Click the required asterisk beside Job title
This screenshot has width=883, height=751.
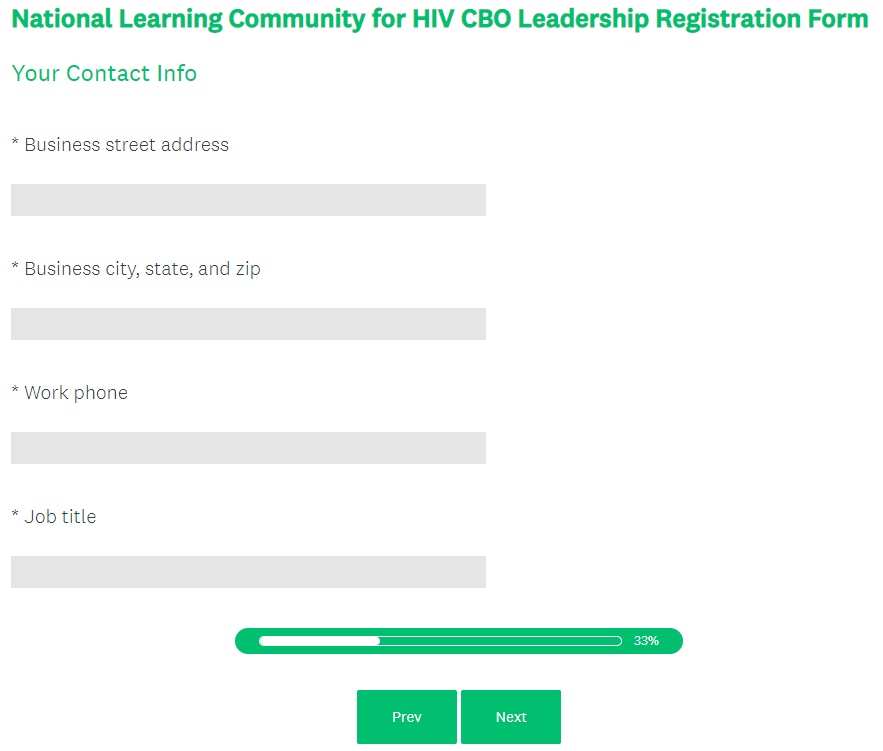(15, 515)
